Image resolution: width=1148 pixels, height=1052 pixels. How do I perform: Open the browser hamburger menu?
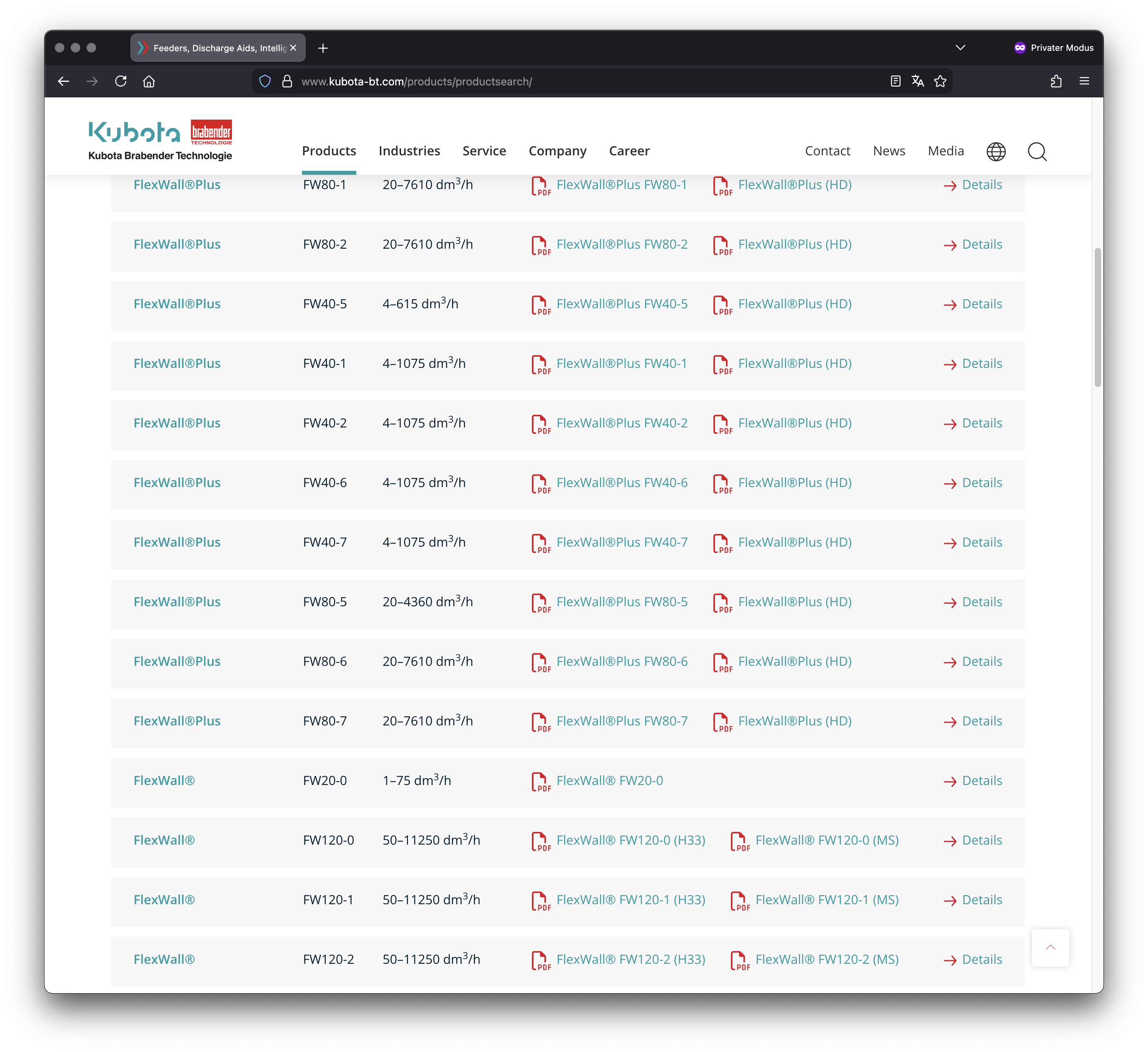1084,81
